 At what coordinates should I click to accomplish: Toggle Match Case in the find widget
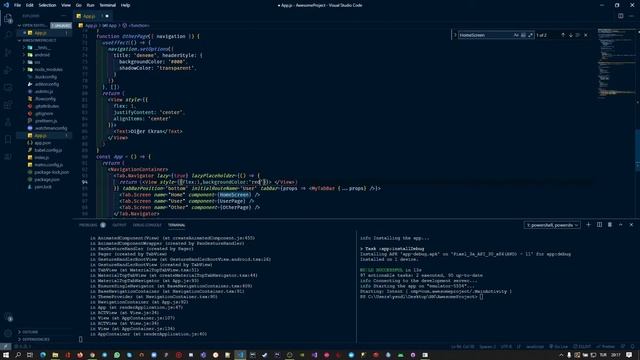coord(516,35)
